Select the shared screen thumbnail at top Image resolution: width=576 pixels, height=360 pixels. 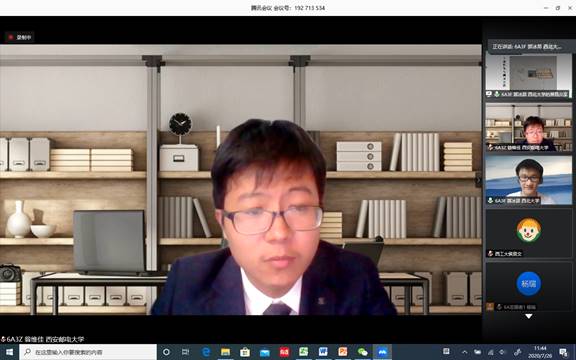pos(528,75)
